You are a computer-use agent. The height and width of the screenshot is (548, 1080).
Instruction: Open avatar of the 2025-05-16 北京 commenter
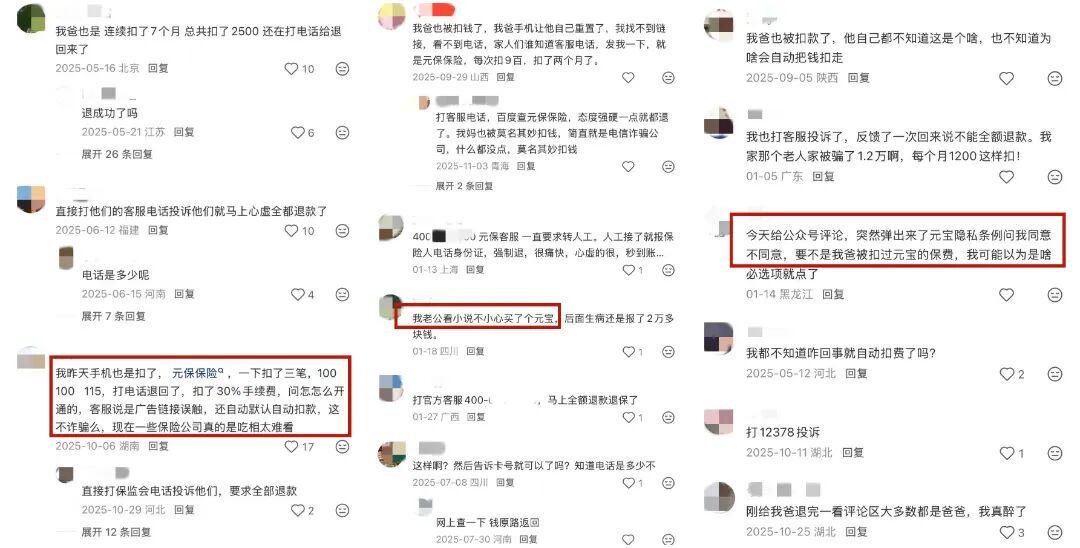(x=31, y=18)
